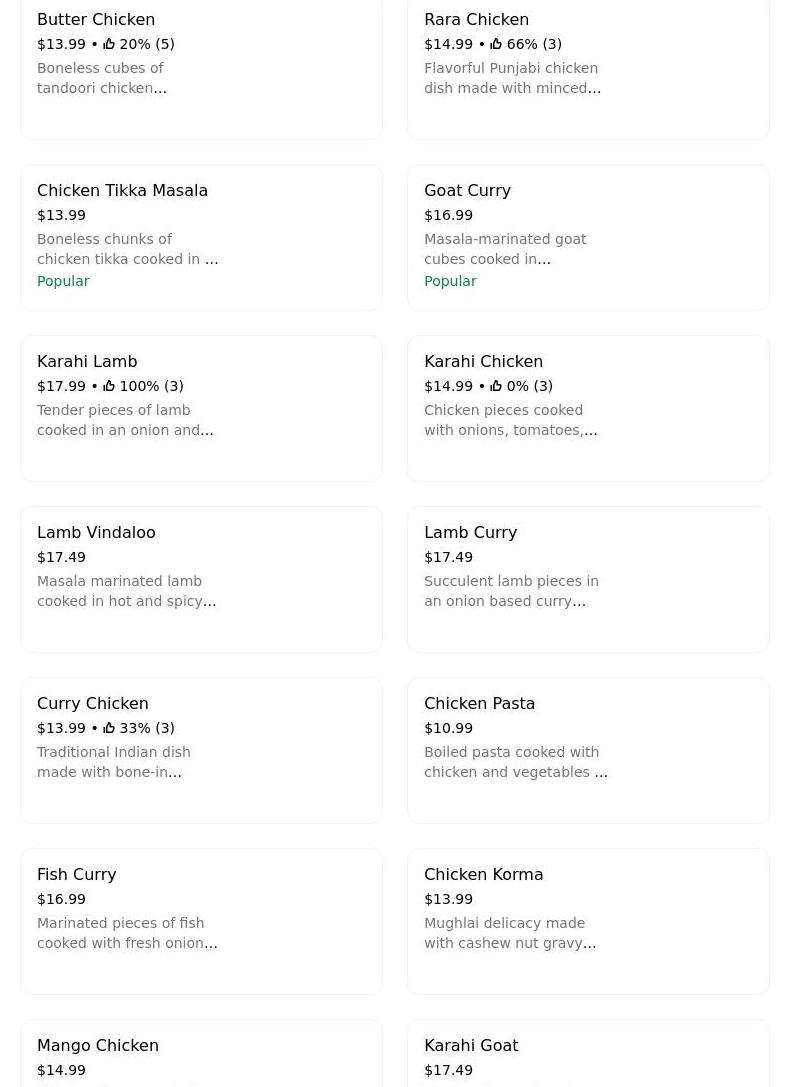Click thumbs-up rating icon for Rara Chicken
Viewport: 804px width, 1087px height.
point(496,44)
